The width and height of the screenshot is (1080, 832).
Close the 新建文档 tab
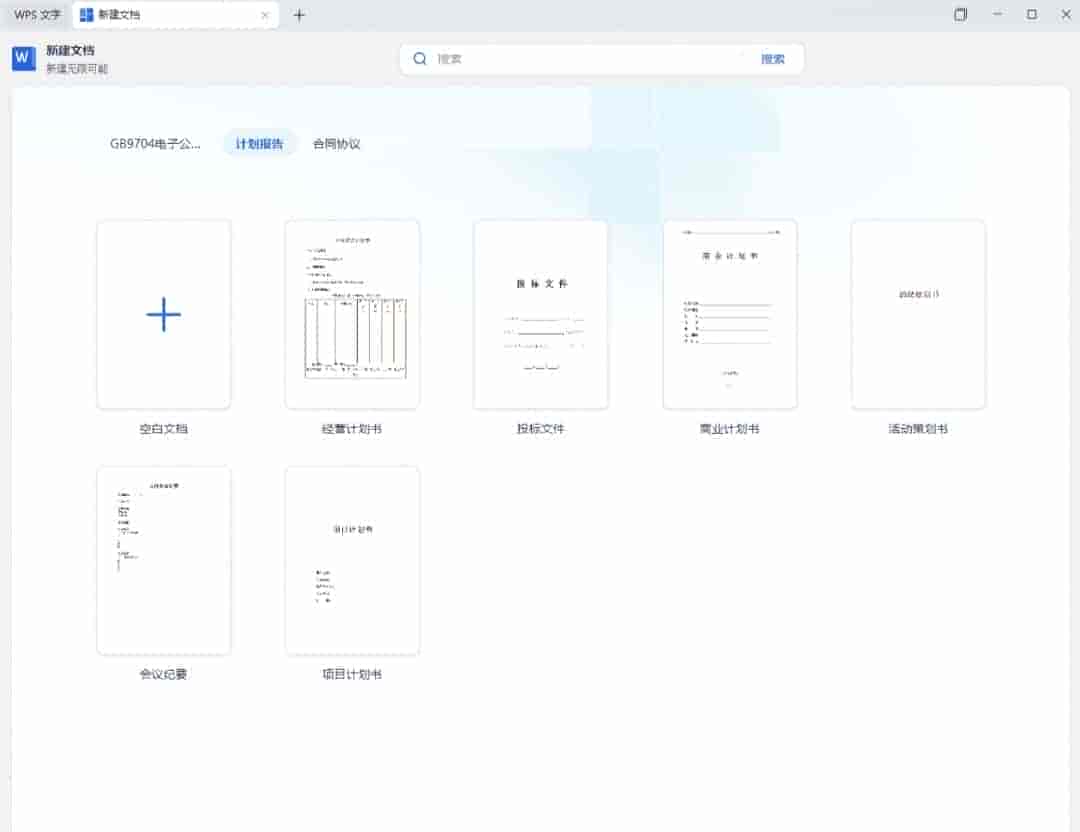pyautogui.click(x=265, y=15)
